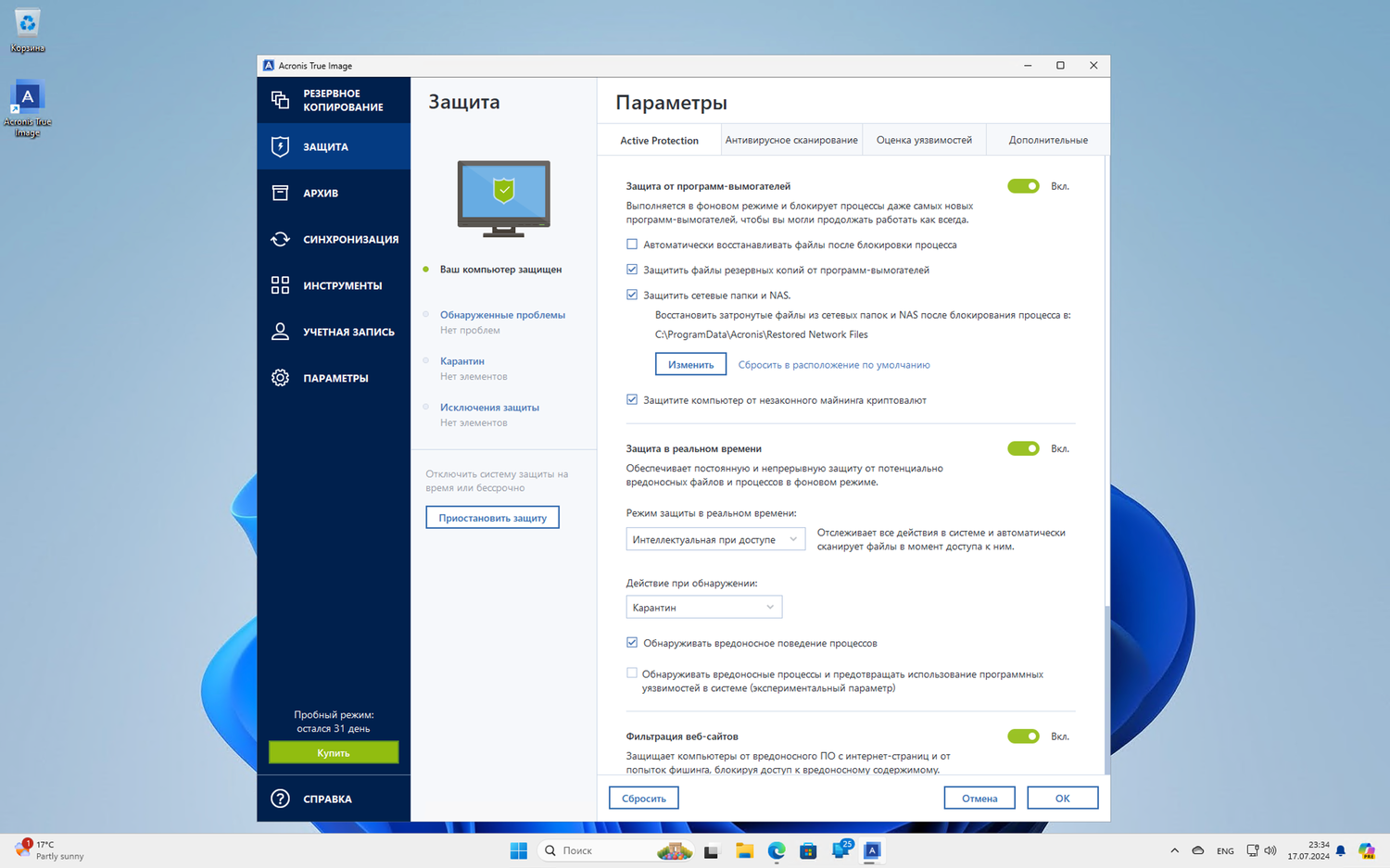Open the network status tray icon
The width and height of the screenshot is (1390, 868).
pyautogui.click(x=1252, y=850)
